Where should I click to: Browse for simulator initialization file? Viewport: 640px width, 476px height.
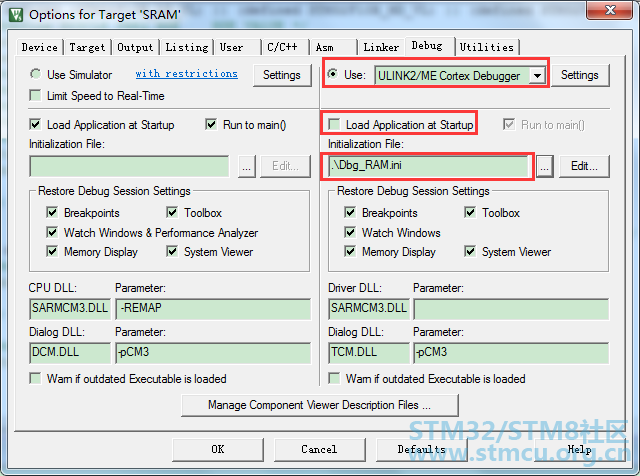tap(247, 166)
